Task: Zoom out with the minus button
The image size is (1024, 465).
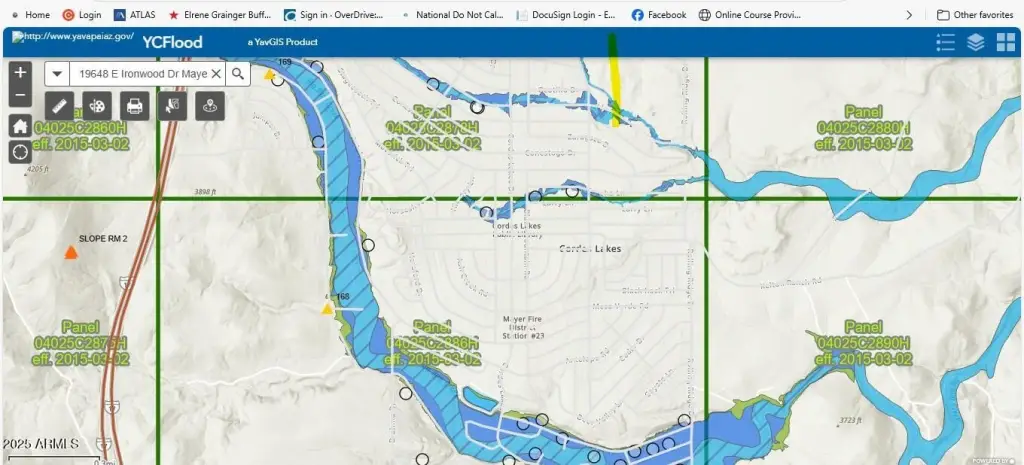Action: click(x=21, y=96)
